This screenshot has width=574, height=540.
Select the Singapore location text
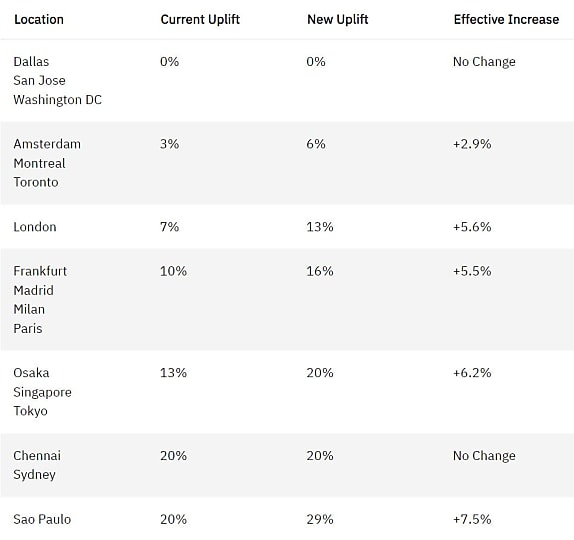coord(42,392)
